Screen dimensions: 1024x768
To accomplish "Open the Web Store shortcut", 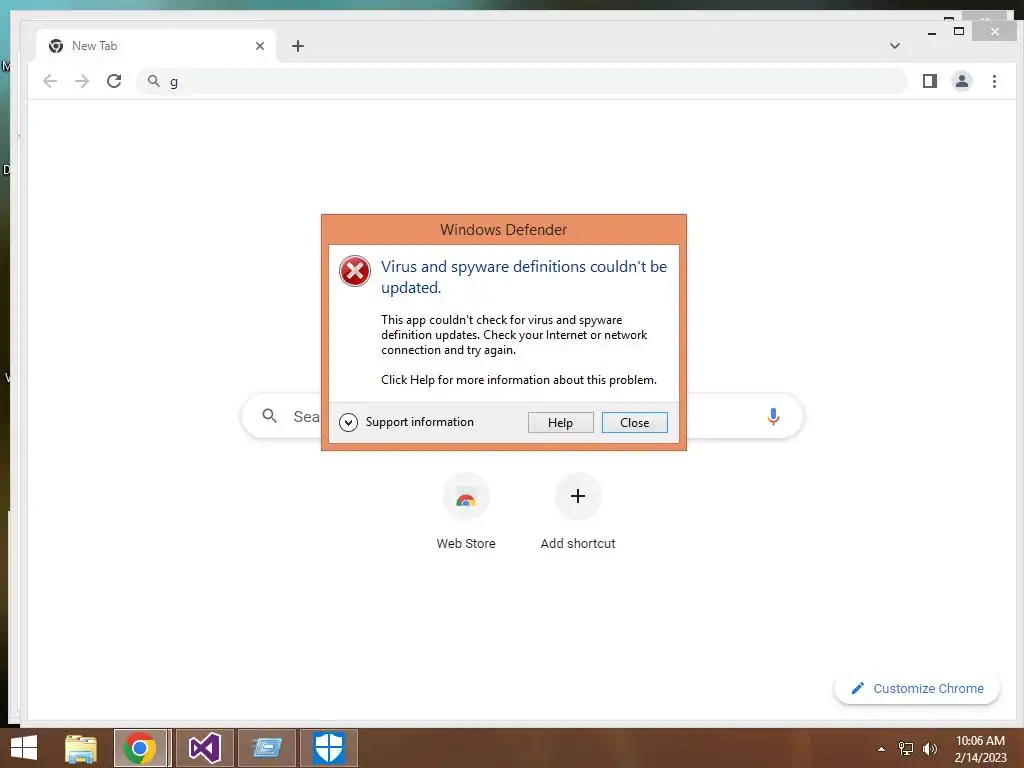I will click(466, 512).
